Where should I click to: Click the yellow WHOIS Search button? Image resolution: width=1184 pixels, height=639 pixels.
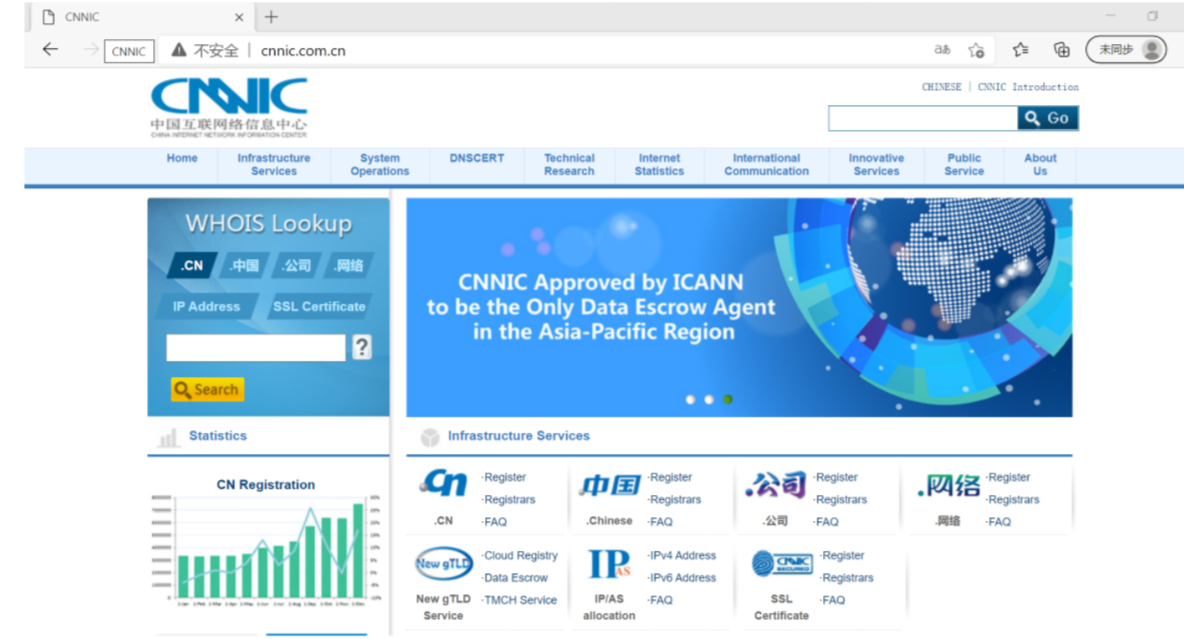click(208, 389)
